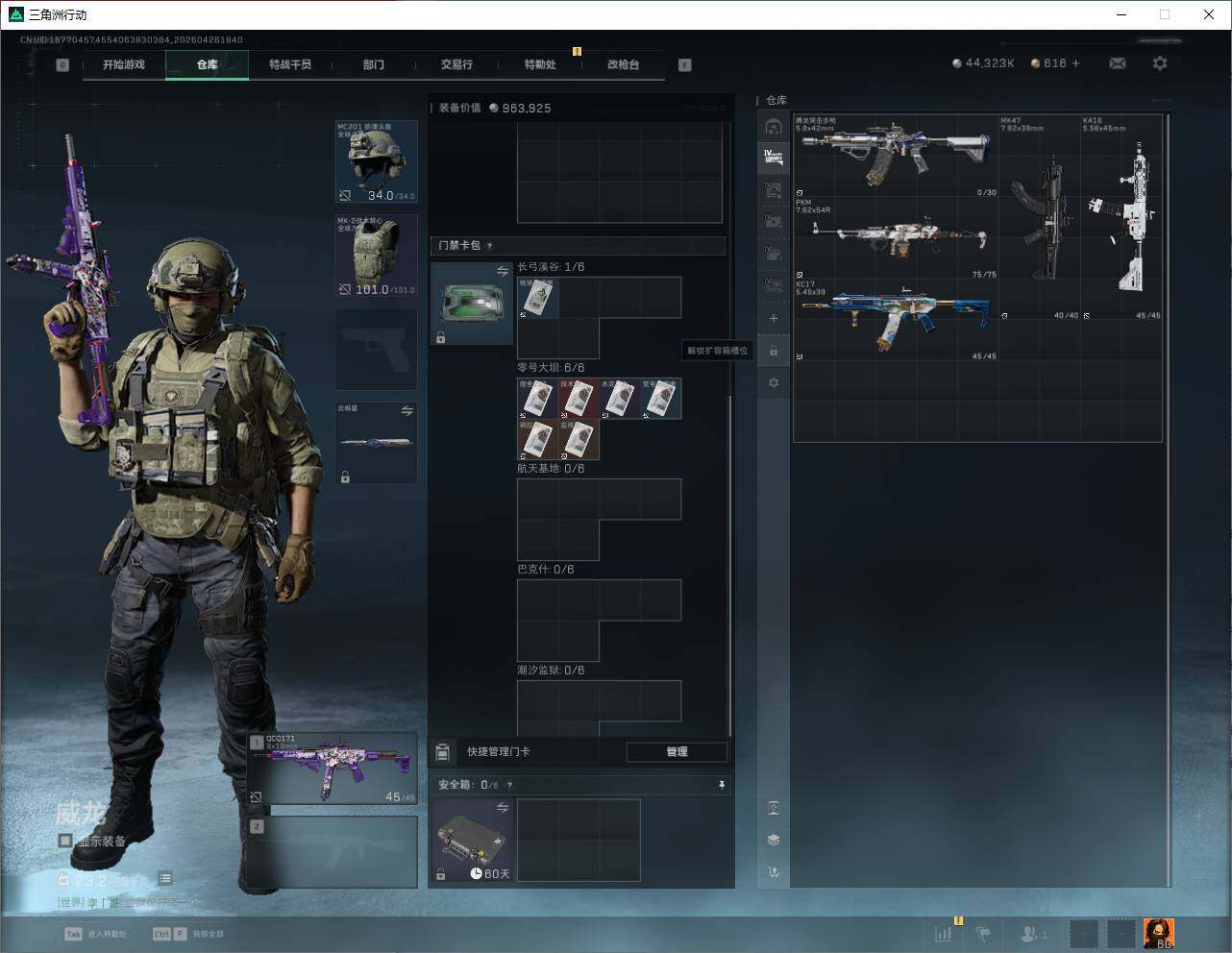Select the red-background keycard under 零号大坝
This screenshot has height=953, width=1232.
[579, 399]
